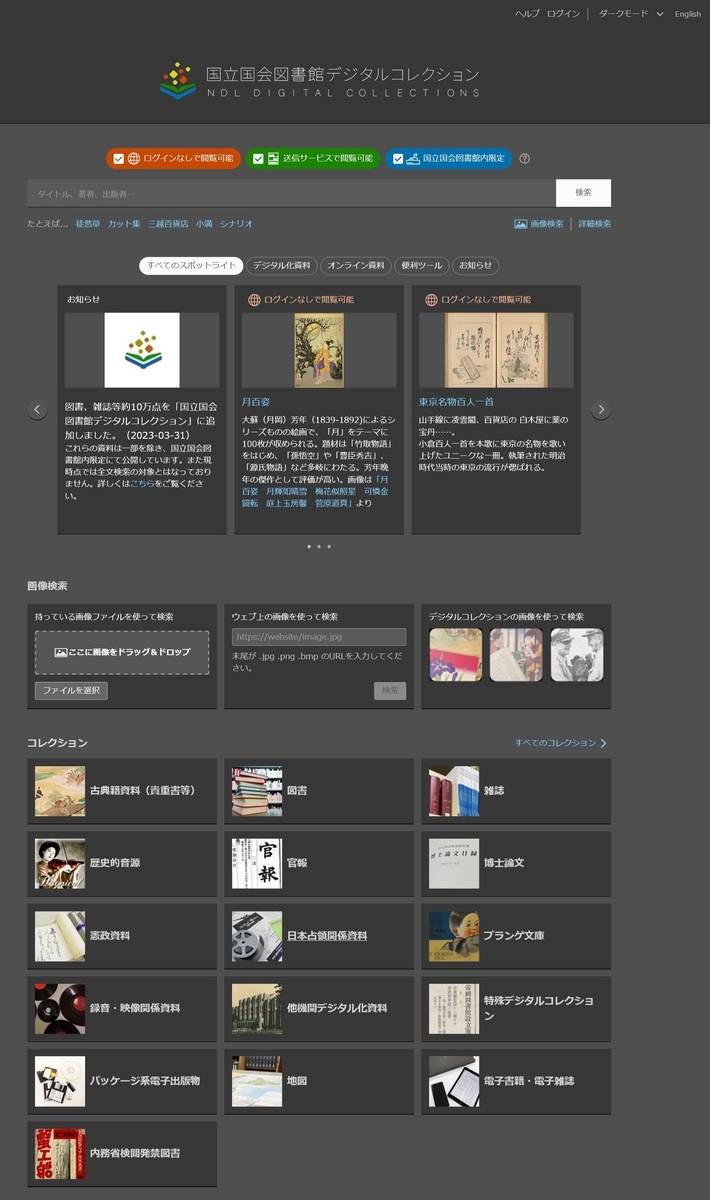Screen dimensions: 710x1200
Task: Select すべてのスポットライト tab
Action: click(x=191, y=266)
